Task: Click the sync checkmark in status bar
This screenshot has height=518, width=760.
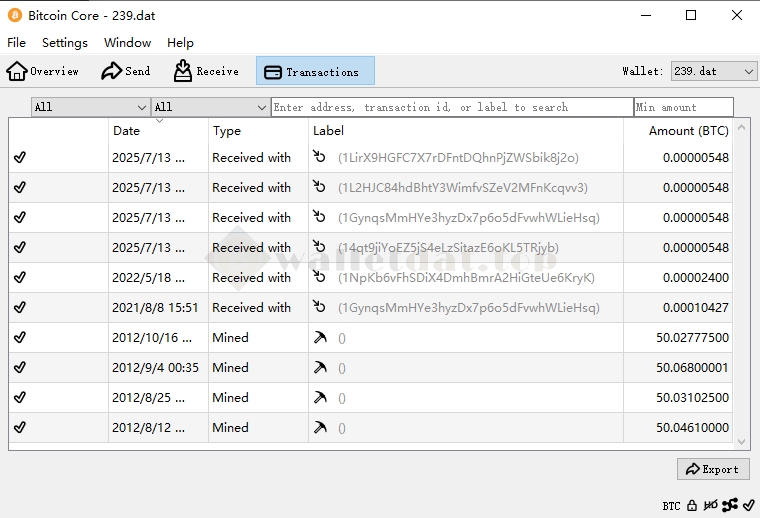Action: [748, 506]
